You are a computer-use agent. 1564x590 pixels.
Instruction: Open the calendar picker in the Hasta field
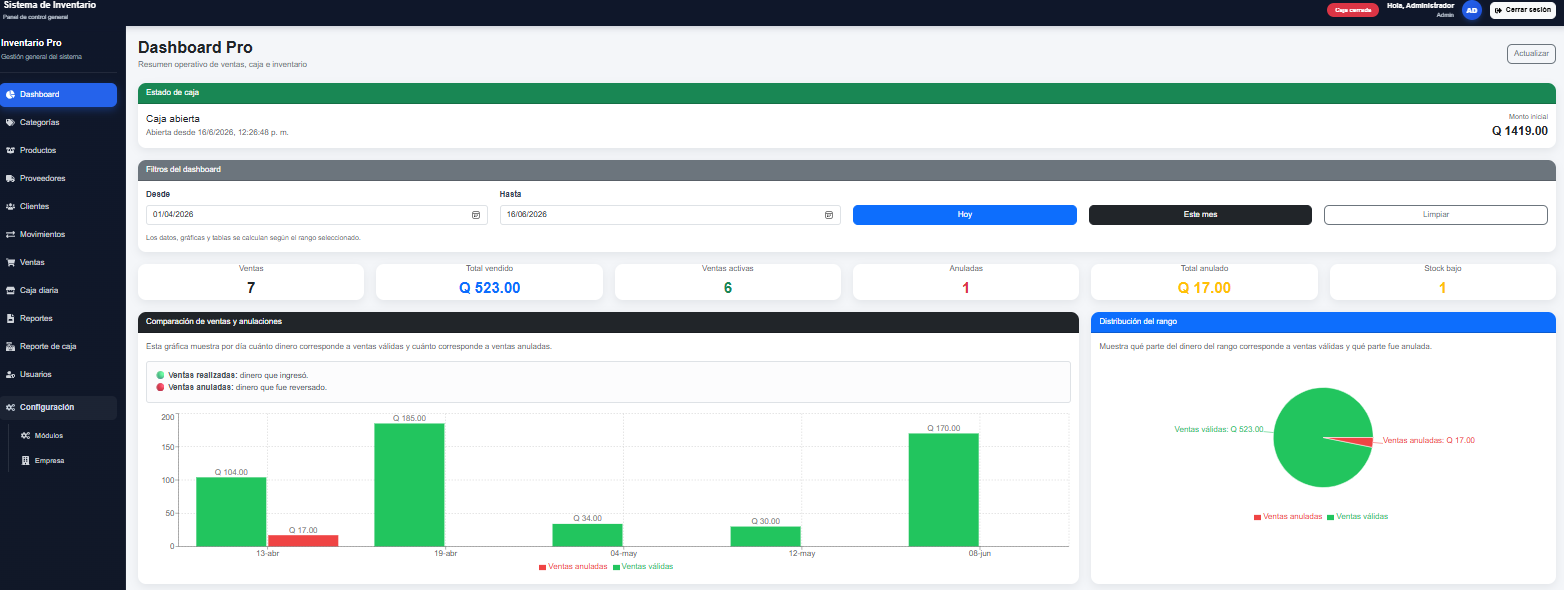[x=829, y=215]
